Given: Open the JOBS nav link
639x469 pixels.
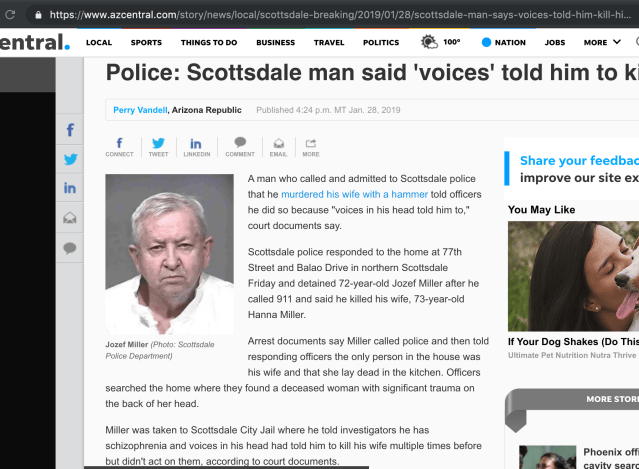Looking at the screenshot, I should click(x=555, y=42).
